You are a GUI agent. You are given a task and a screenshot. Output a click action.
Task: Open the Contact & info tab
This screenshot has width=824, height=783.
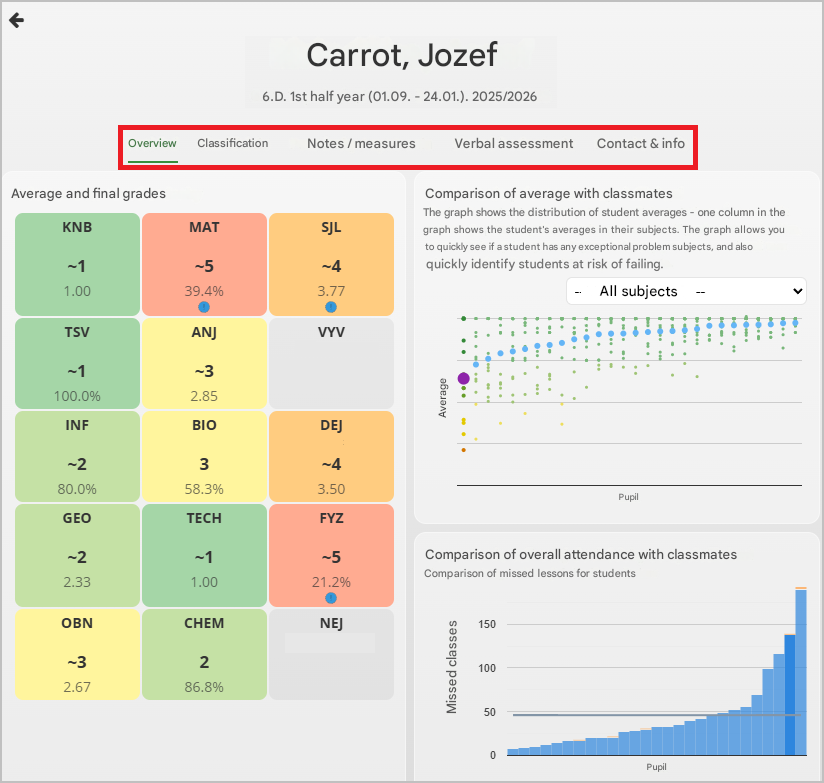pos(641,144)
